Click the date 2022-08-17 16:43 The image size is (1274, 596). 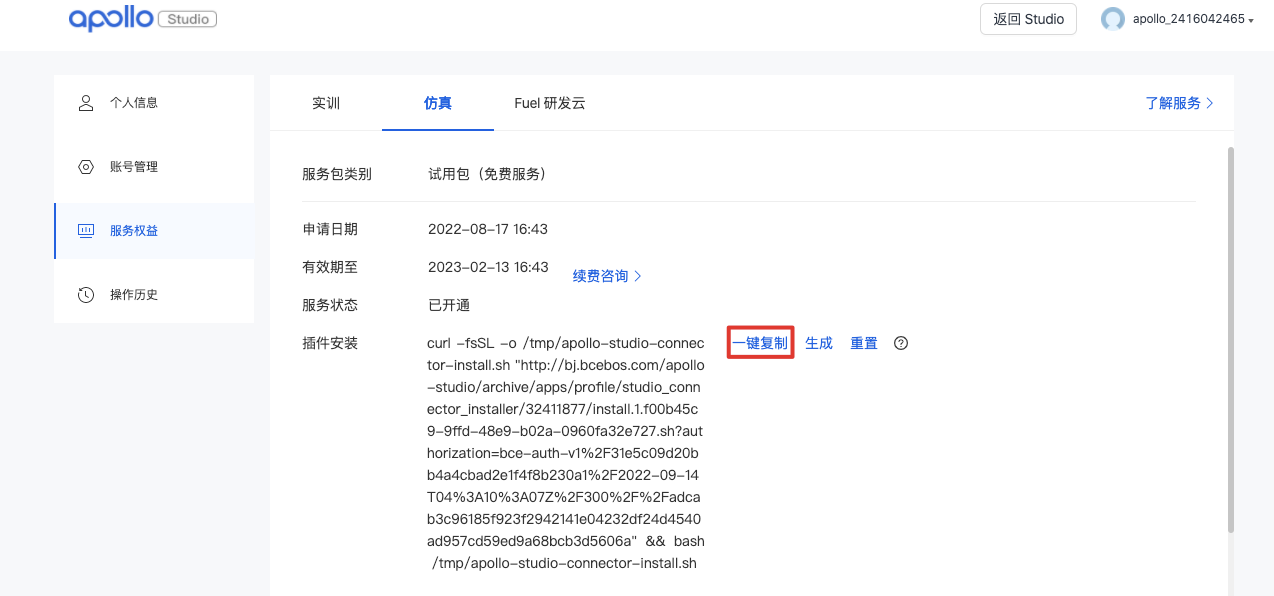point(488,229)
